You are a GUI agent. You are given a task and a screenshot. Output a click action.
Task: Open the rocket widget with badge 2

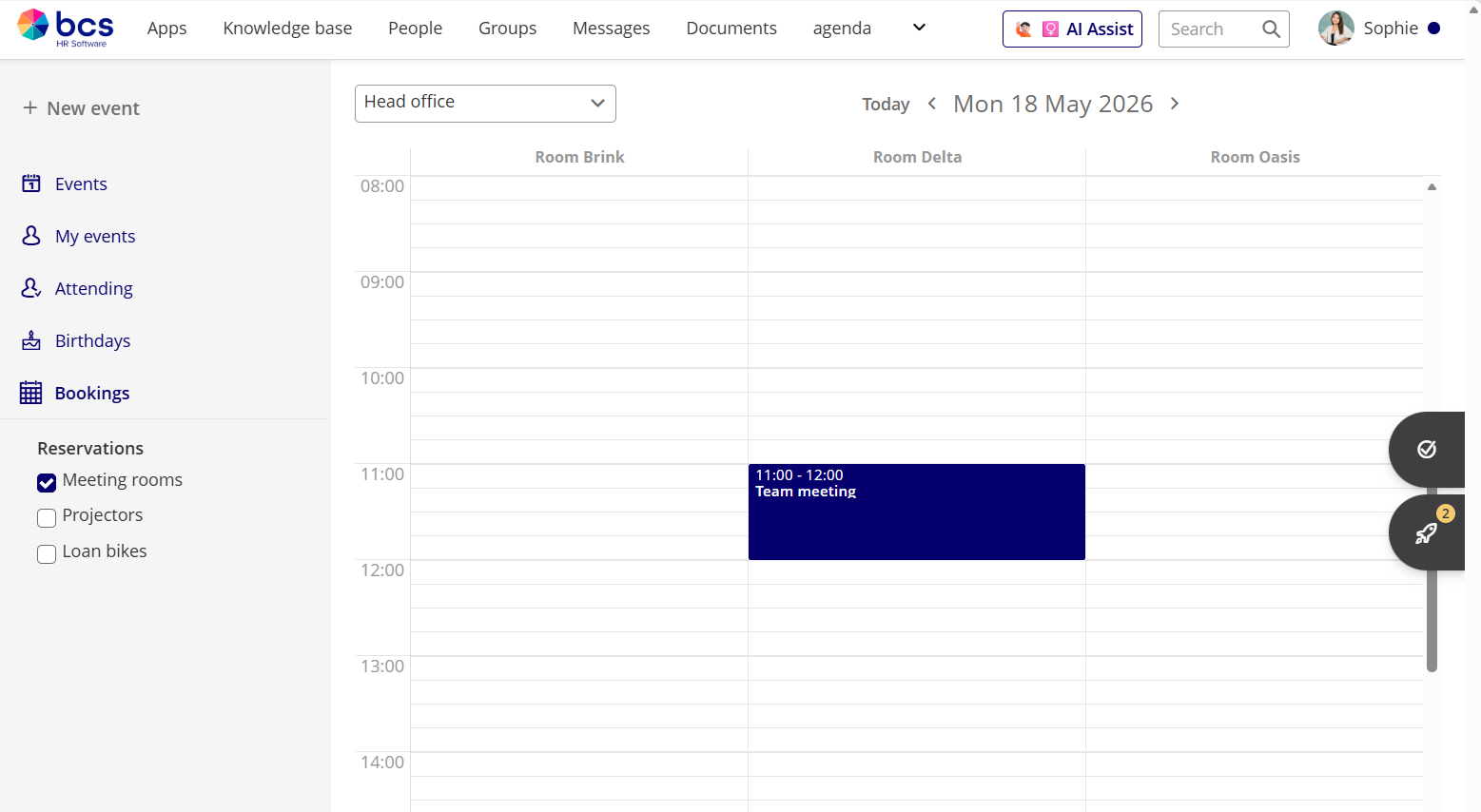click(1426, 532)
